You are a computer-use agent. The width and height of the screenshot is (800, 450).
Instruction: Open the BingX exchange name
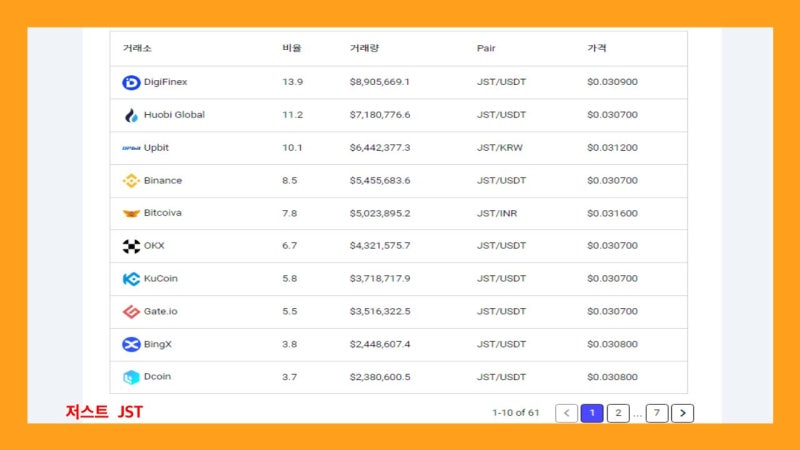(158, 344)
